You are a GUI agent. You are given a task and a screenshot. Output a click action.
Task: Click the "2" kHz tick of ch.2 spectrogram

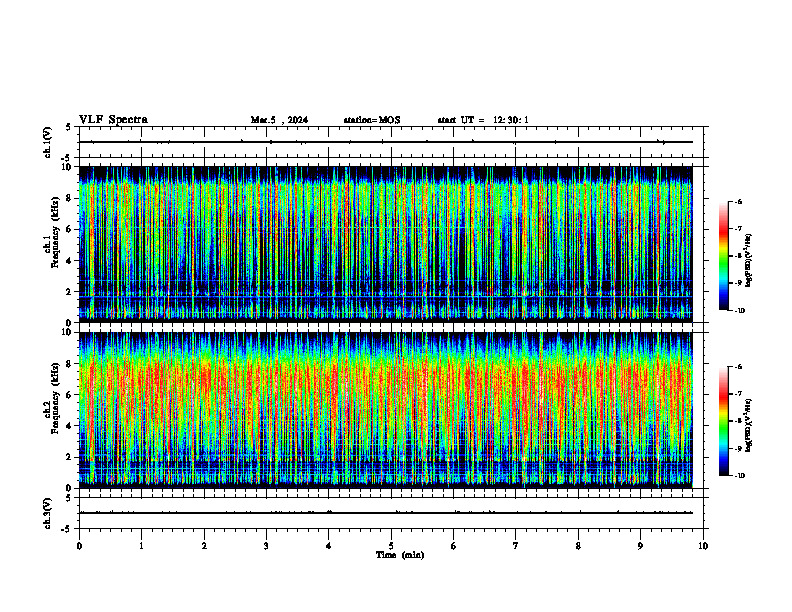pyautogui.click(x=71, y=457)
